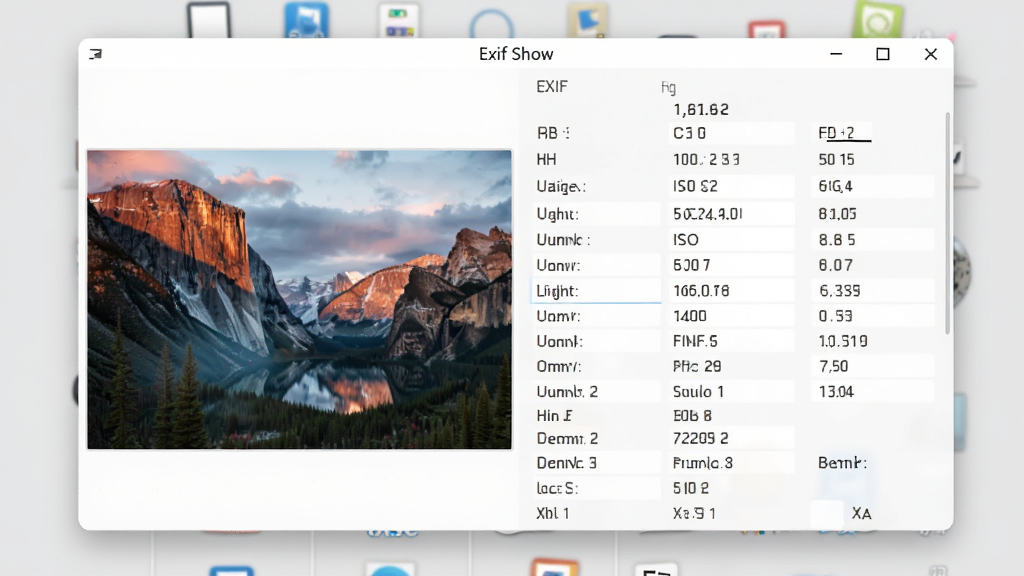Click the mountain lake photo preview
The width and height of the screenshot is (1024, 576).
300,300
